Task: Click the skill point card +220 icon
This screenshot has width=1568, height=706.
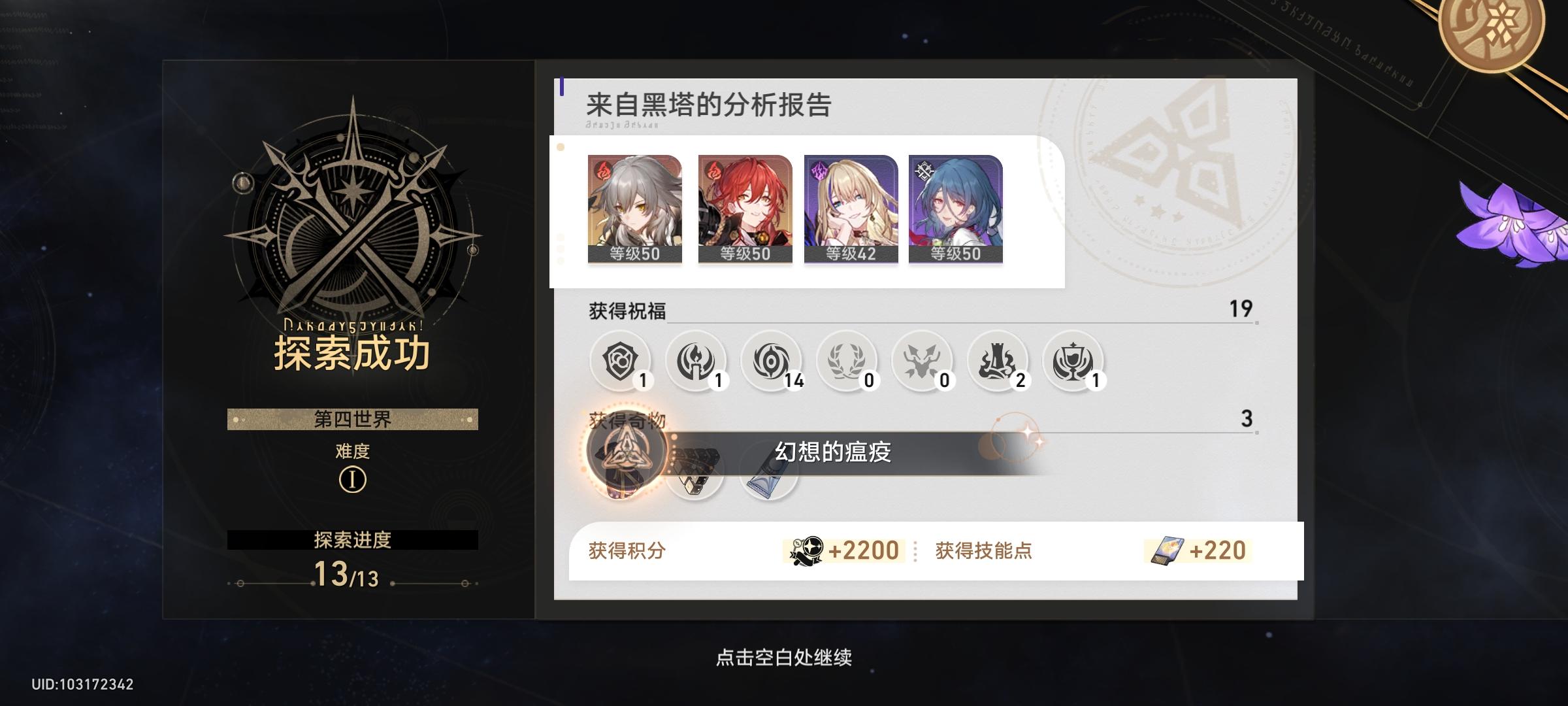Action: click(1167, 551)
